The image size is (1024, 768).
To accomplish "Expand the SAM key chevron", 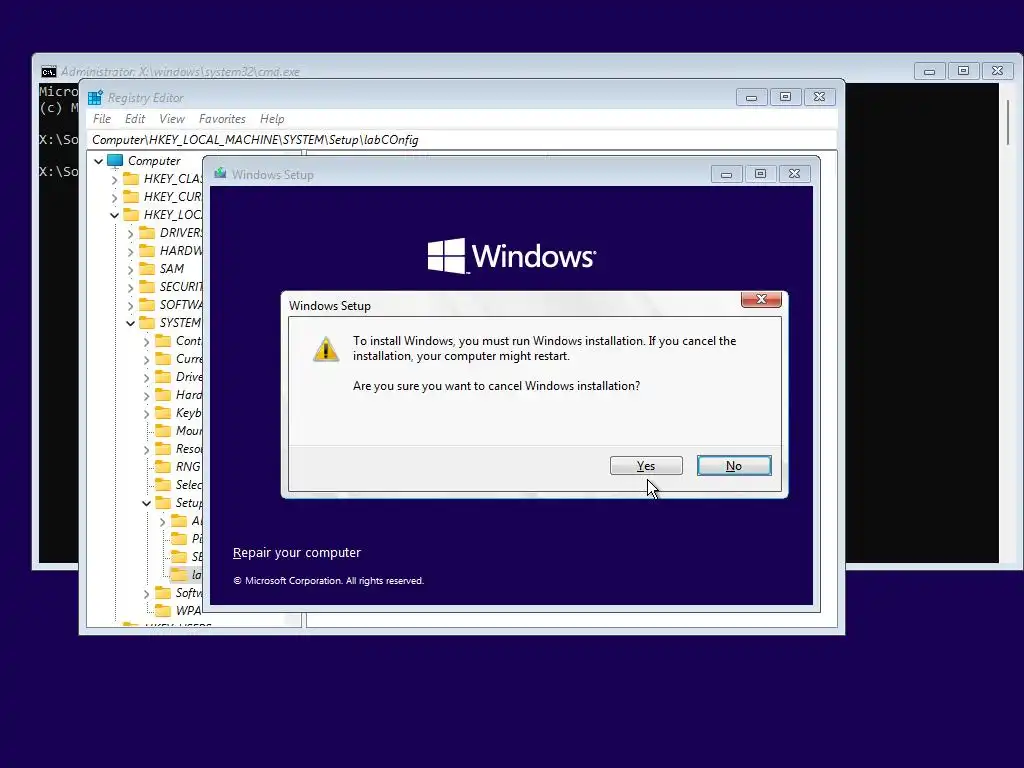I will click(130, 269).
